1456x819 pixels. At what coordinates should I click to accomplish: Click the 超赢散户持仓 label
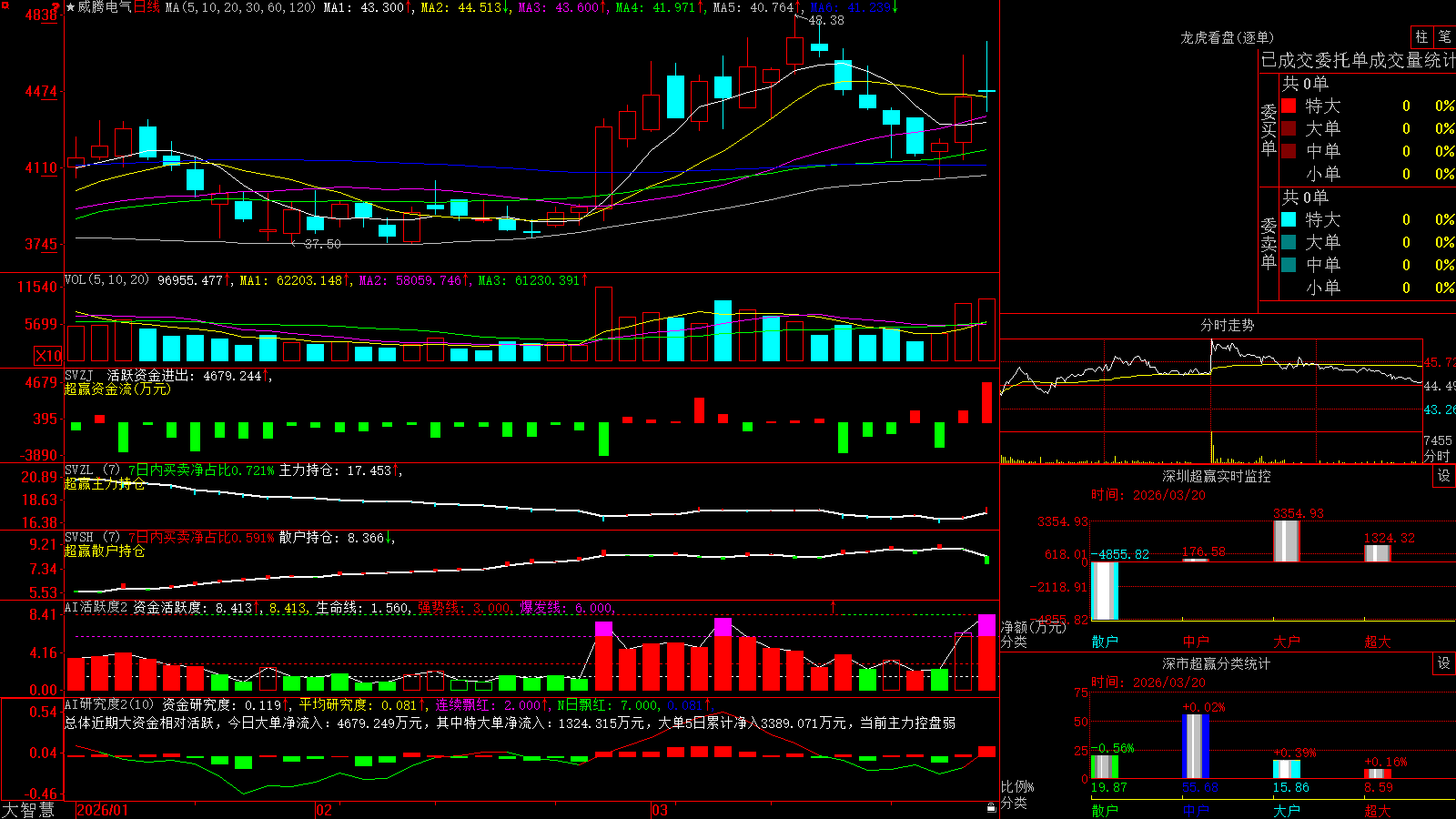(105, 551)
